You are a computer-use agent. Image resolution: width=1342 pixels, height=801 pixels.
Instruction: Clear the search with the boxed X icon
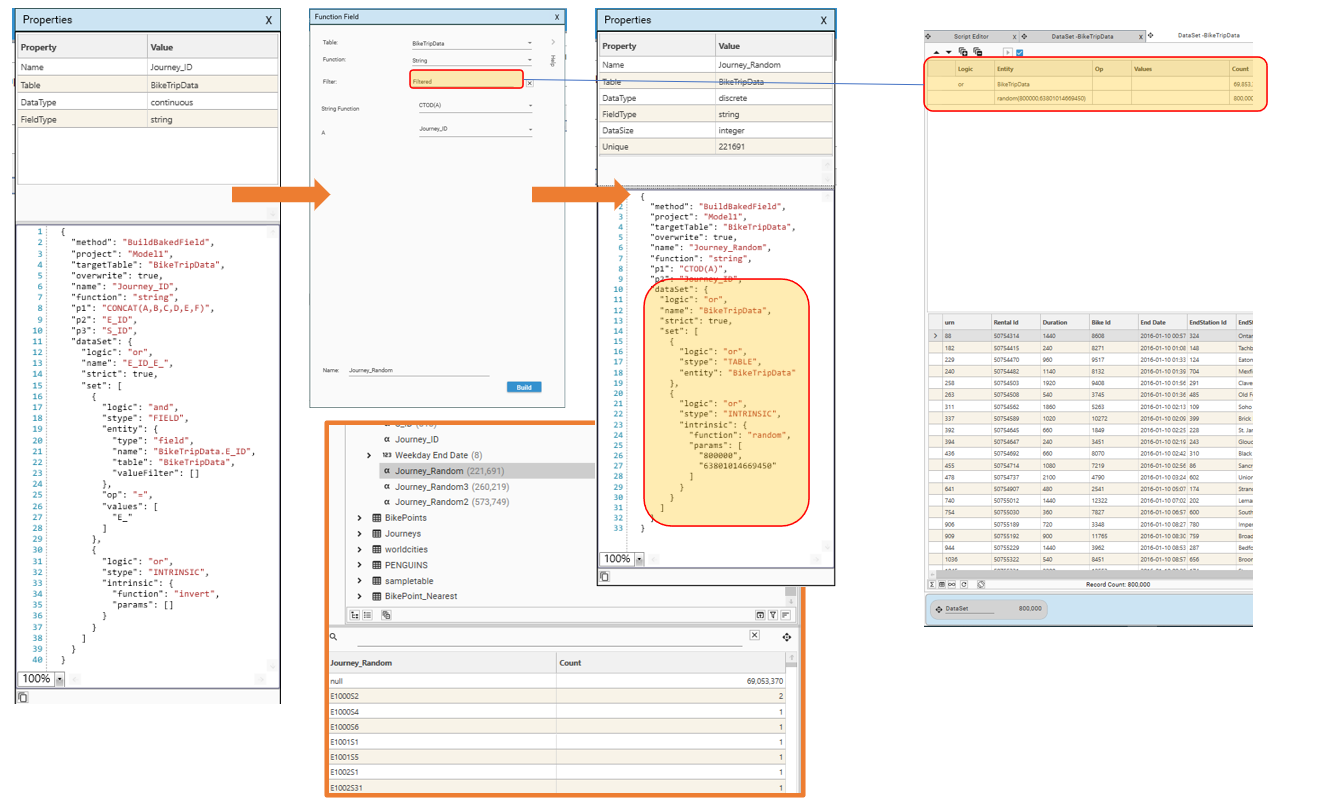[x=755, y=635]
